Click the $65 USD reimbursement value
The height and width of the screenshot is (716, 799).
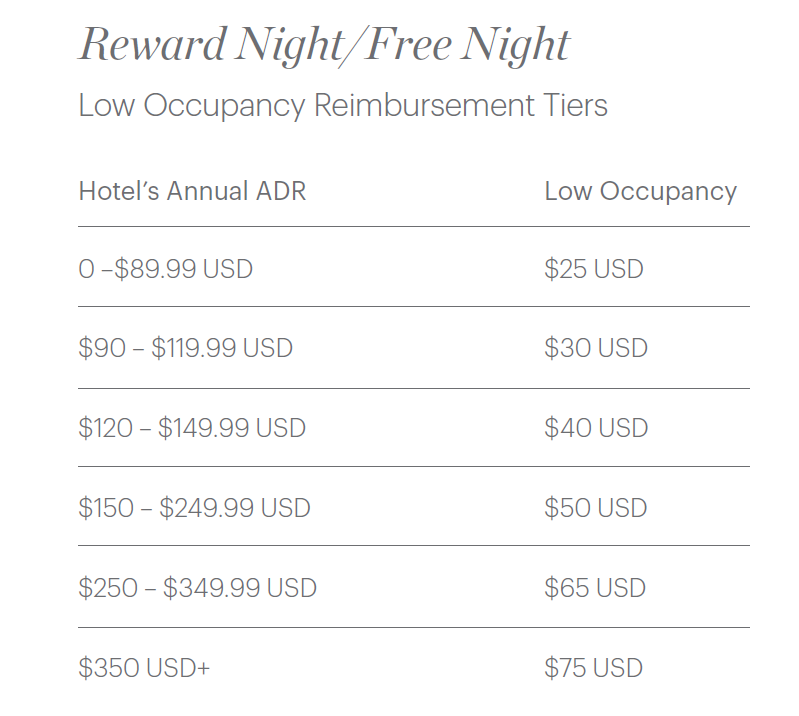pos(595,588)
